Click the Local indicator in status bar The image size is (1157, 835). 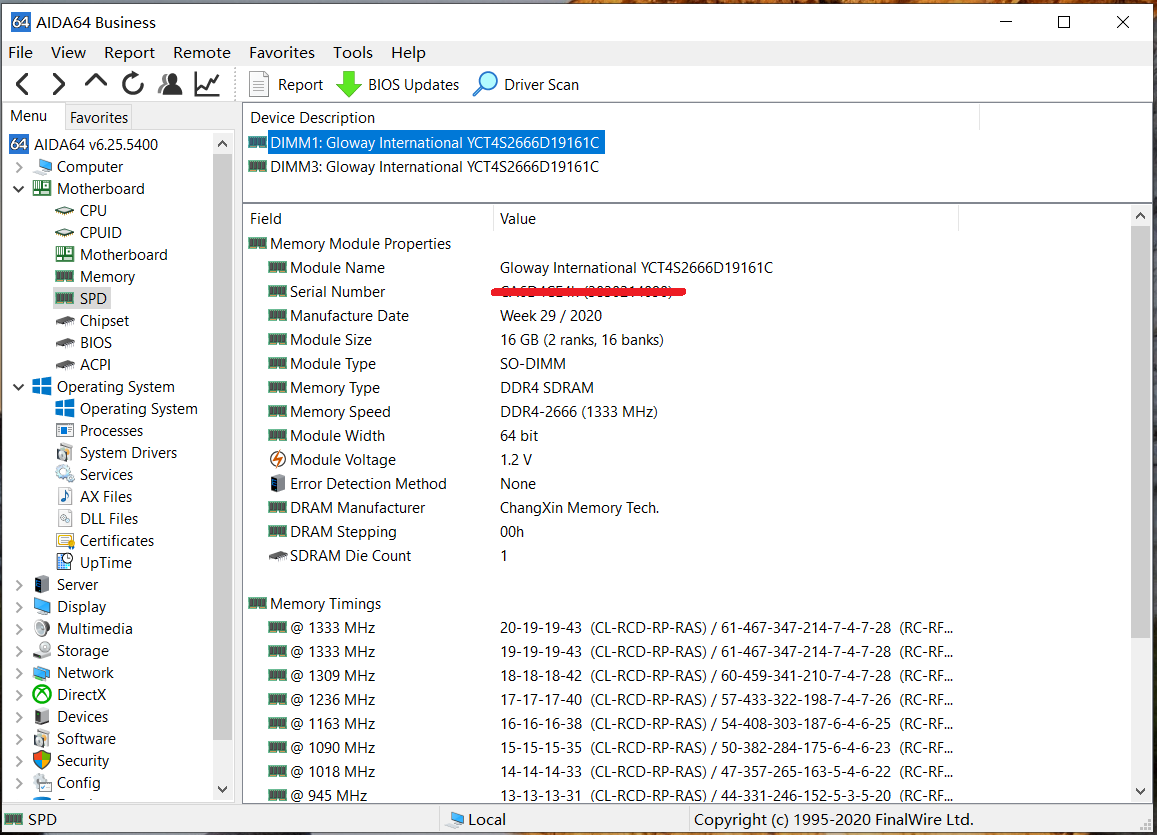coord(487,819)
